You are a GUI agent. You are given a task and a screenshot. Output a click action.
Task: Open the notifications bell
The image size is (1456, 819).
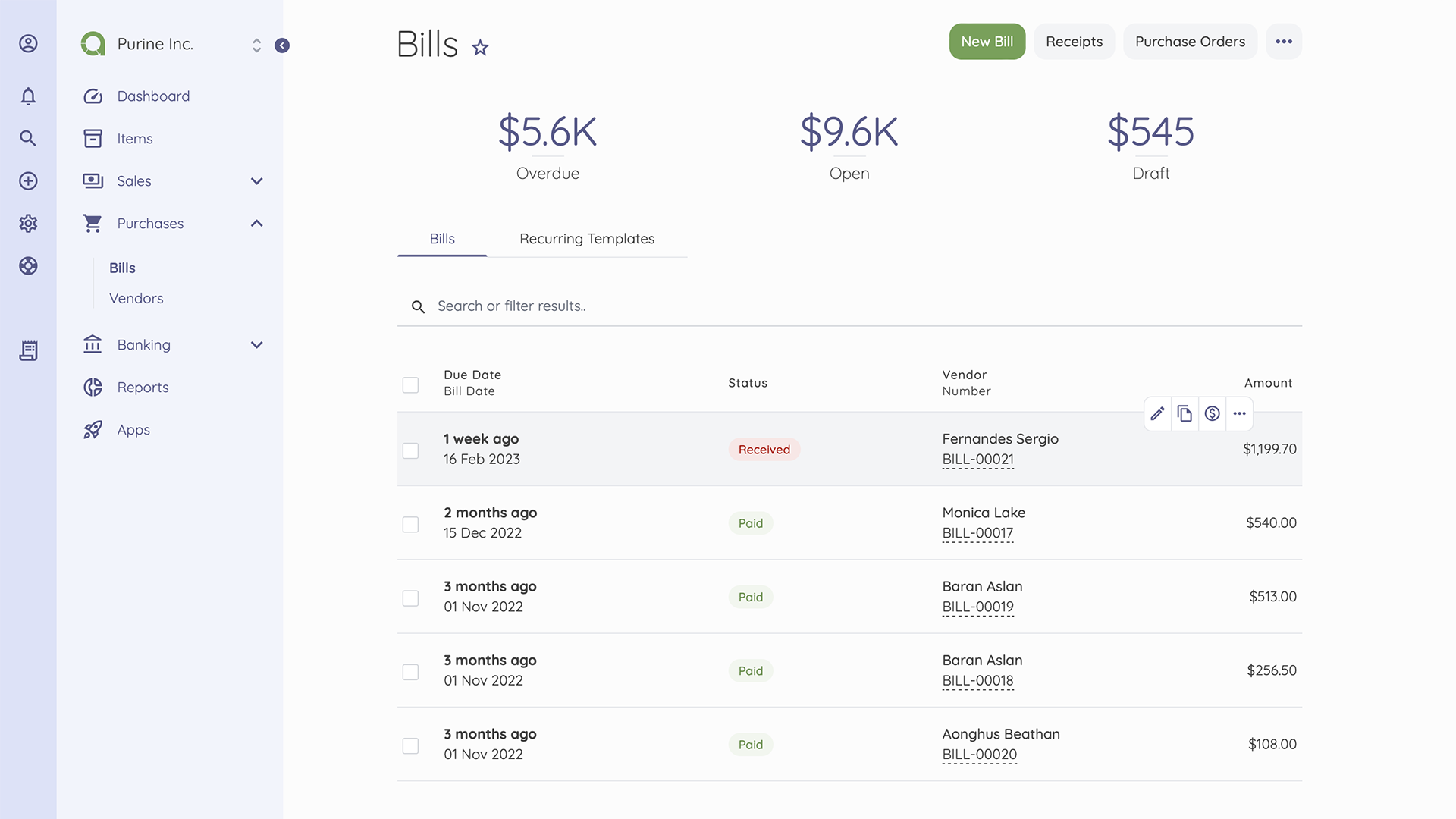28,96
